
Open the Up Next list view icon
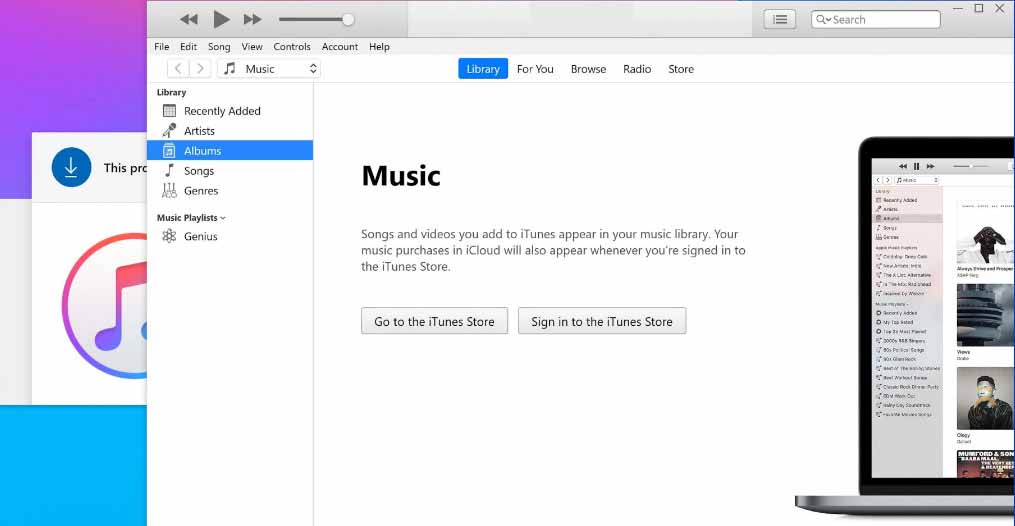pos(780,19)
